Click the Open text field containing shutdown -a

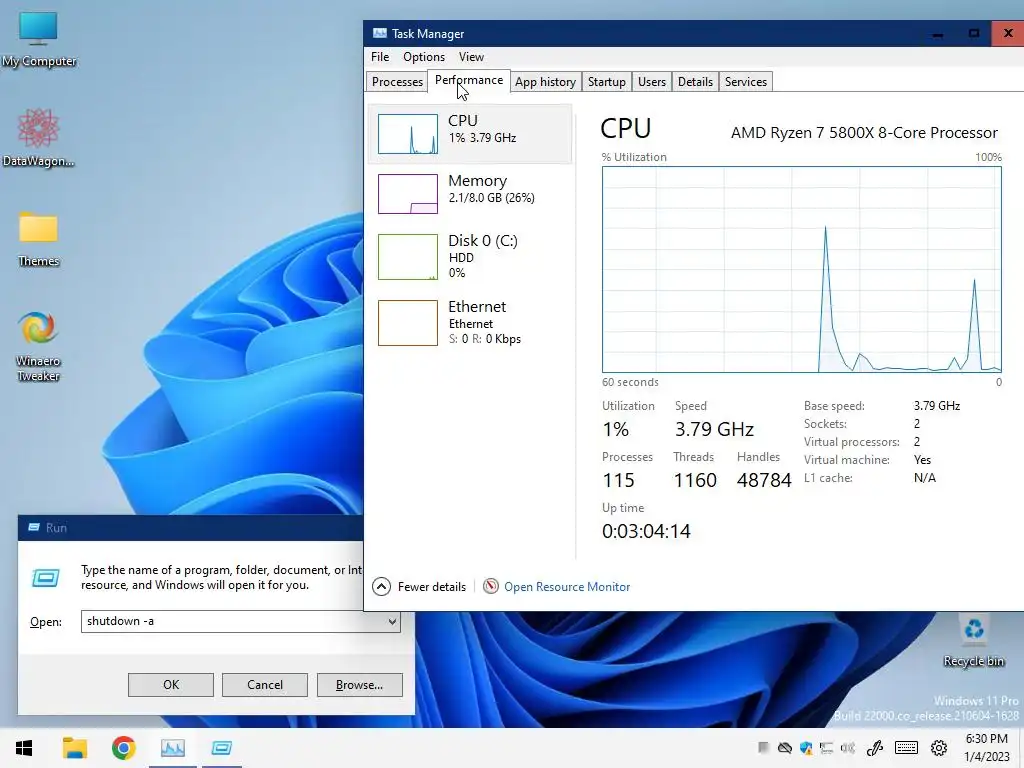point(240,621)
